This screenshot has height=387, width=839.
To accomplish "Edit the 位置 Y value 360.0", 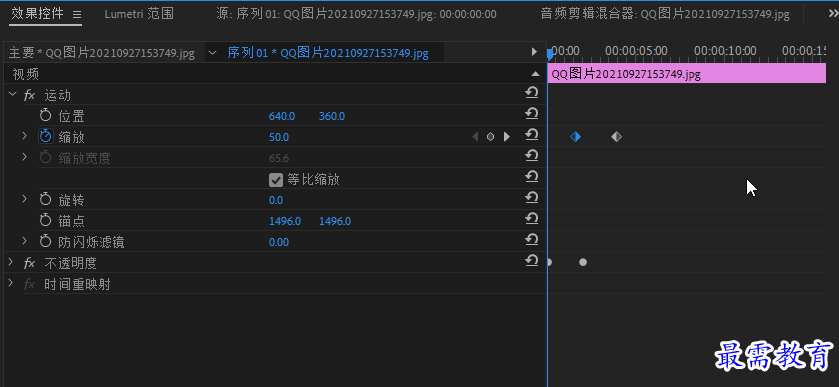I will tap(332, 116).
